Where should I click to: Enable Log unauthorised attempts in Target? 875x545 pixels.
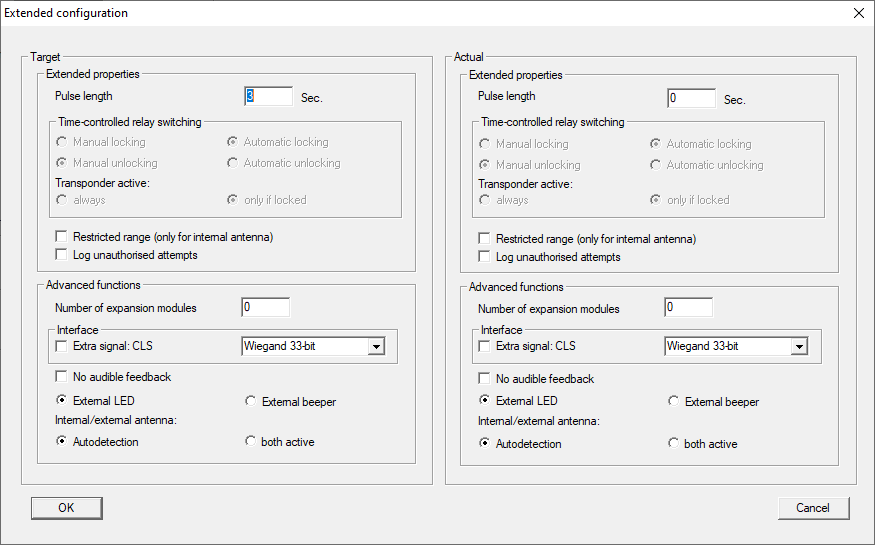62,255
